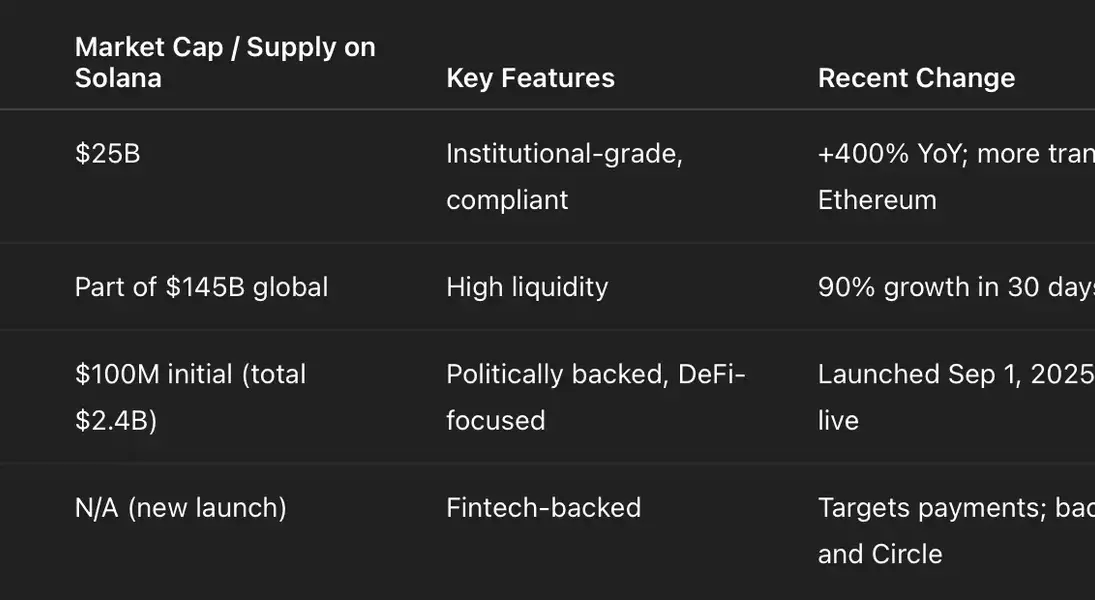This screenshot has width=1095, height=600.
Task: Click the 'High liquidity' cell
Action: click(x=527, y=287)
